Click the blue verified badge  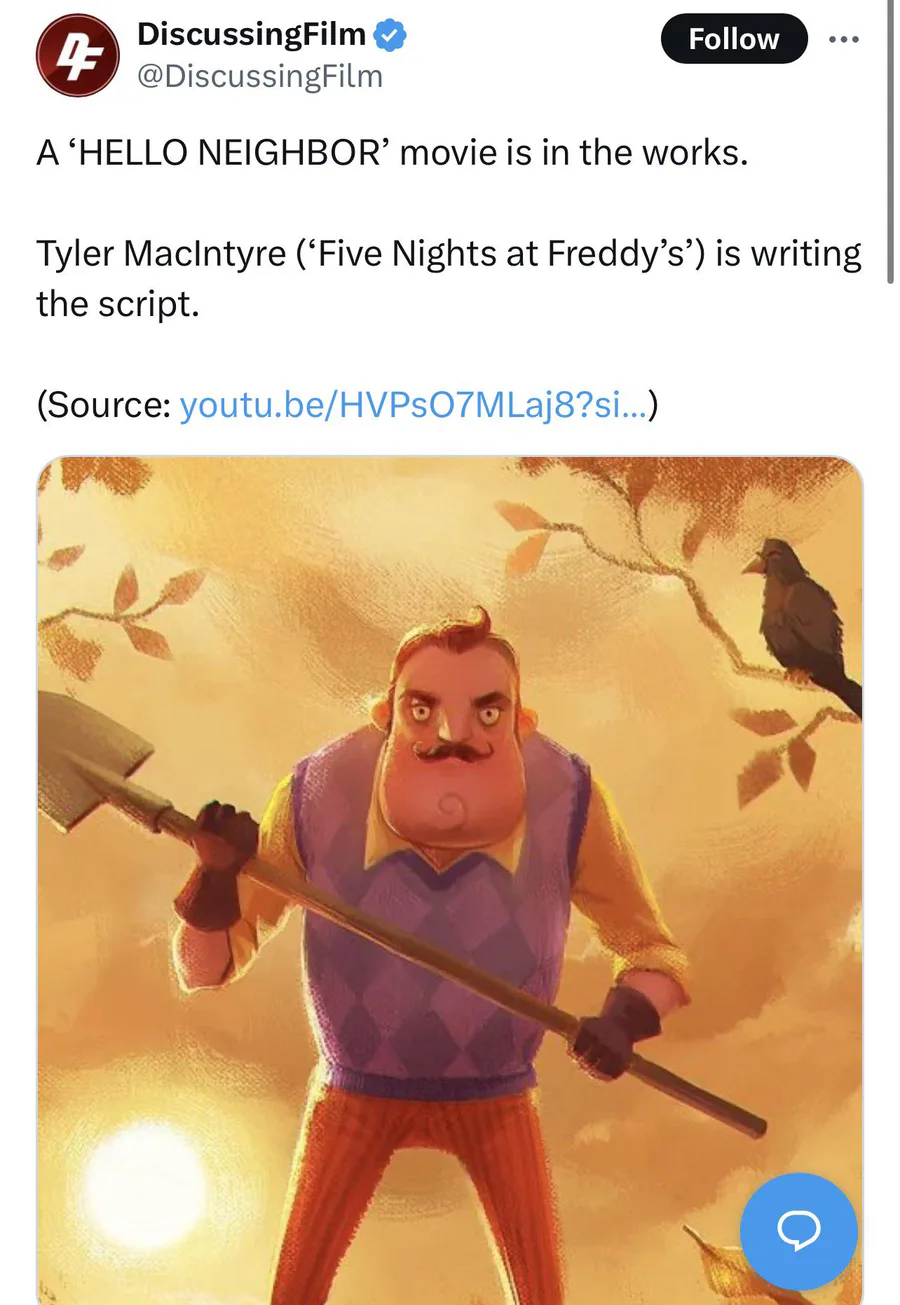[390, 36]
